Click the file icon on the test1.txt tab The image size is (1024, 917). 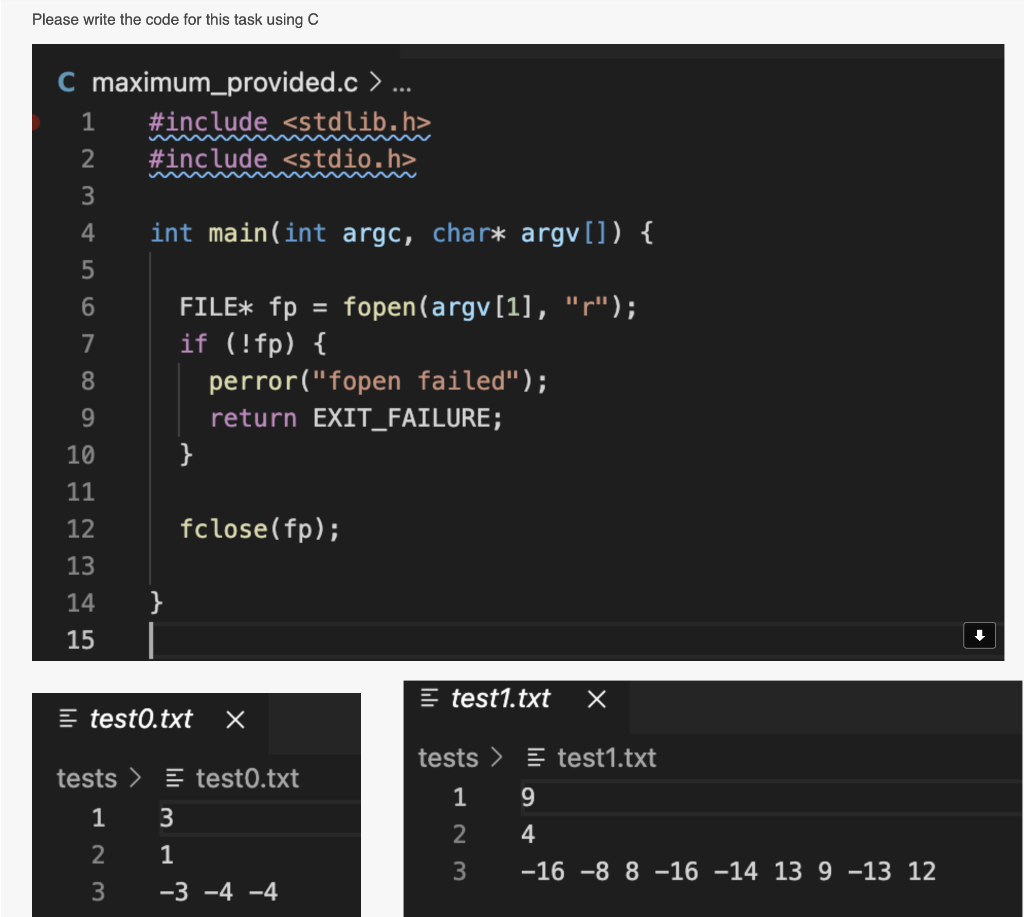[430, 699]
